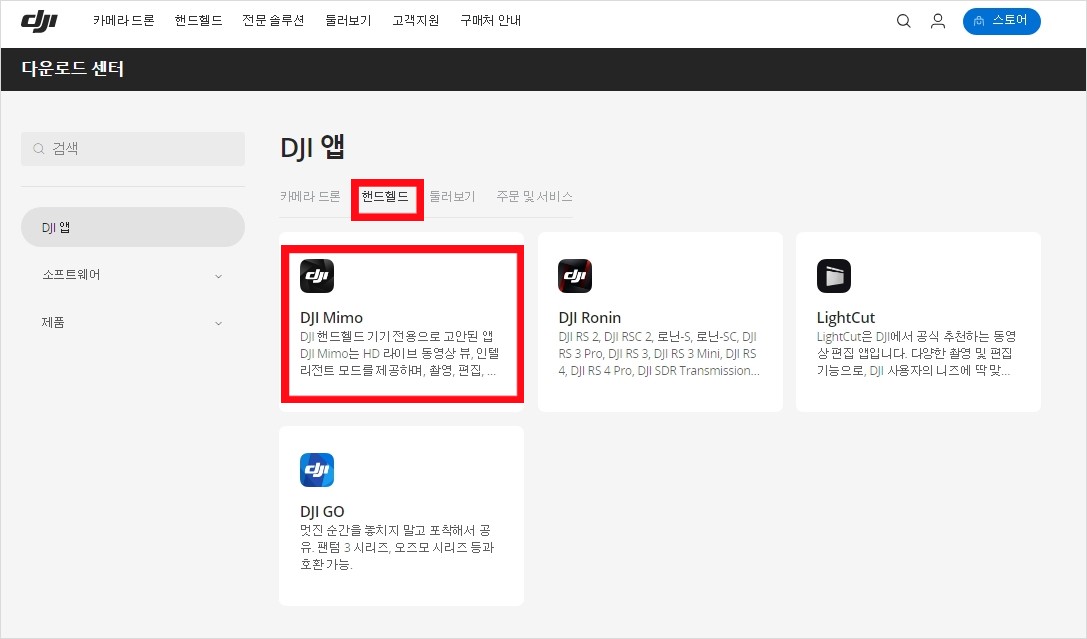
Task: Click the DJI Ronin app icon
Action: coord(575,276)
